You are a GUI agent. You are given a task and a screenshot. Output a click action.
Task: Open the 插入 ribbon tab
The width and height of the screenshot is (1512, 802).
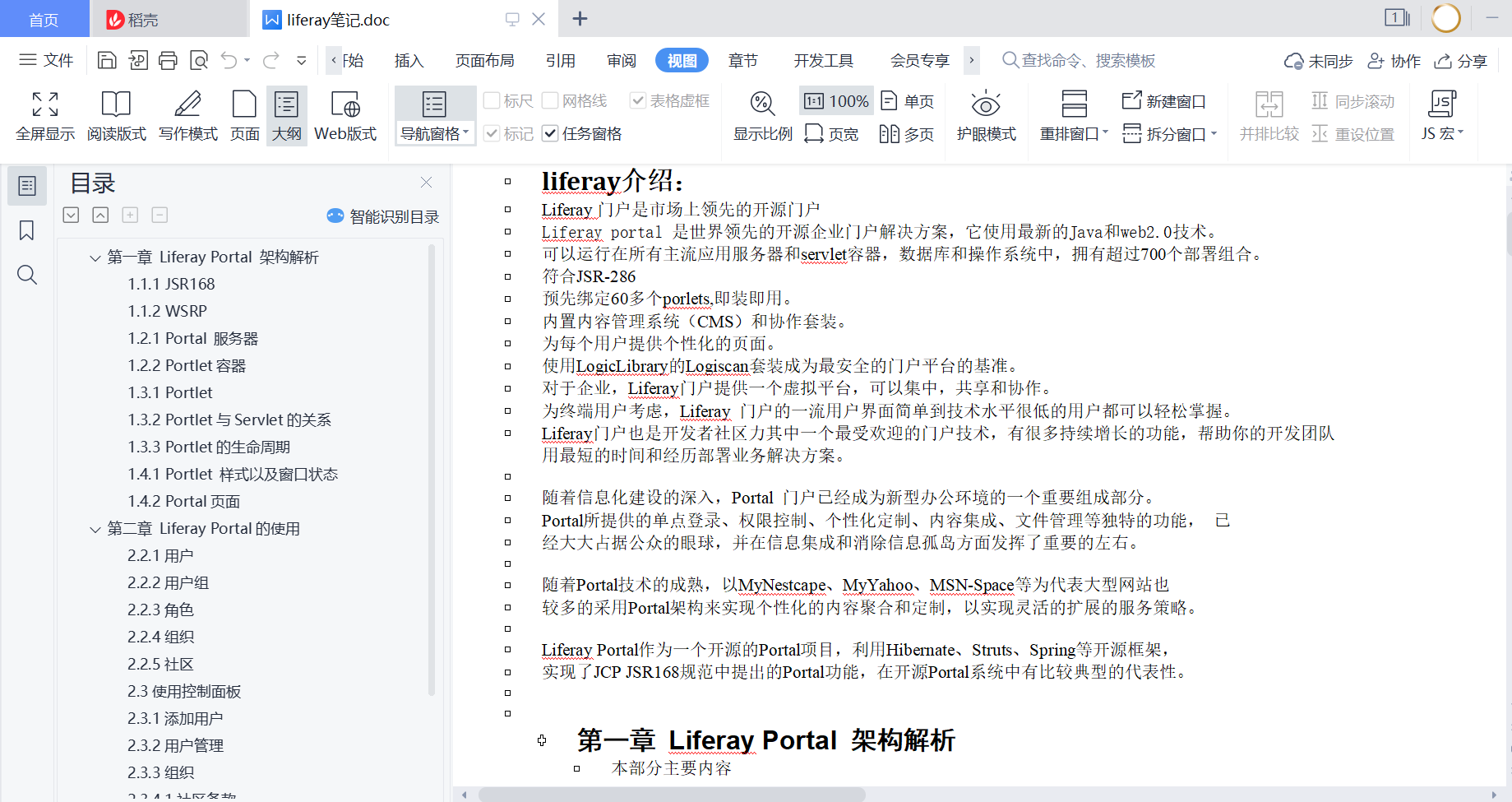click(409, 60)
